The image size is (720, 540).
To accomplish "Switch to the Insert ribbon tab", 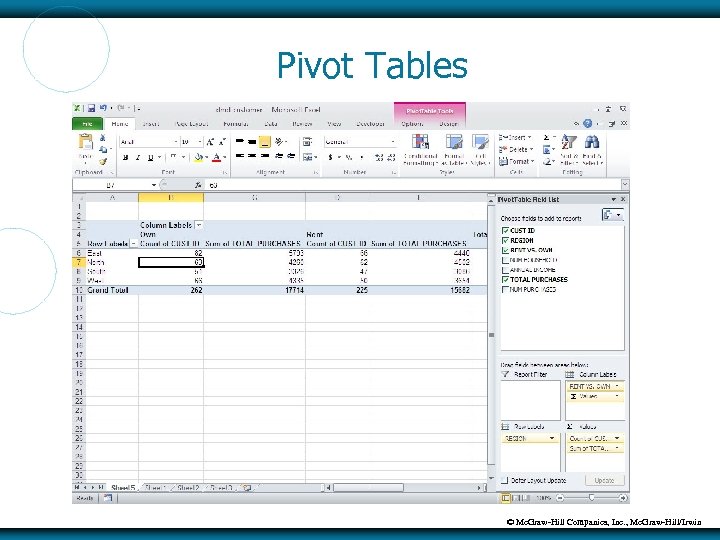I will 150,124.
